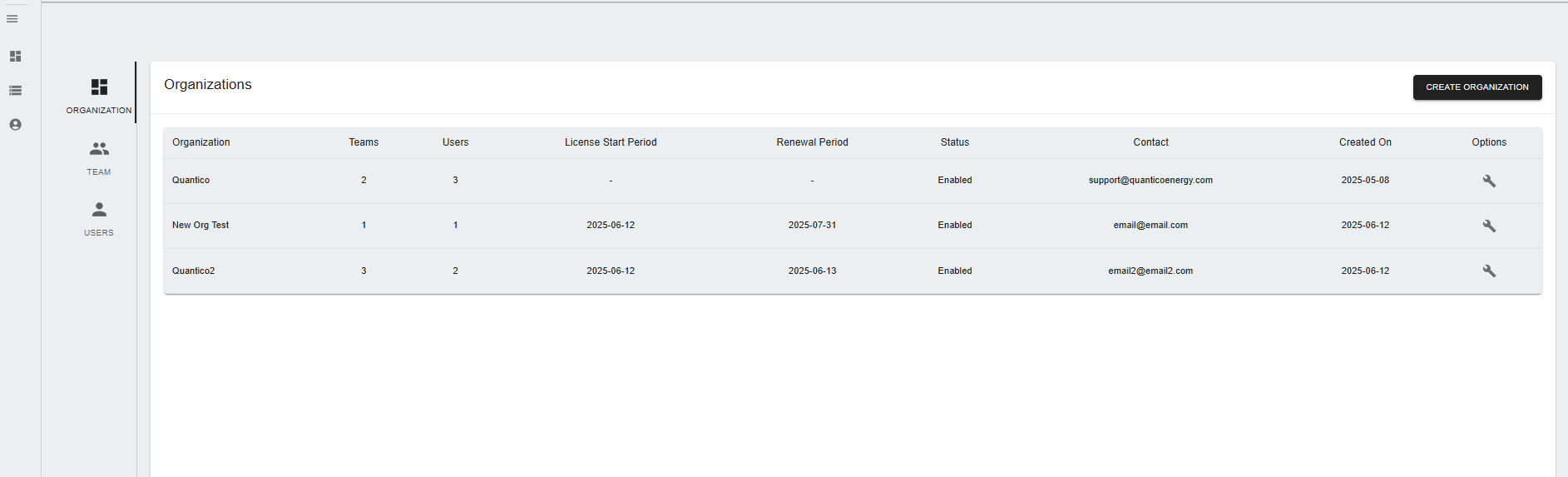Viewport: 1568px width, 477px height.
Task: Click license start date for New Org Test
Action: 611,225
